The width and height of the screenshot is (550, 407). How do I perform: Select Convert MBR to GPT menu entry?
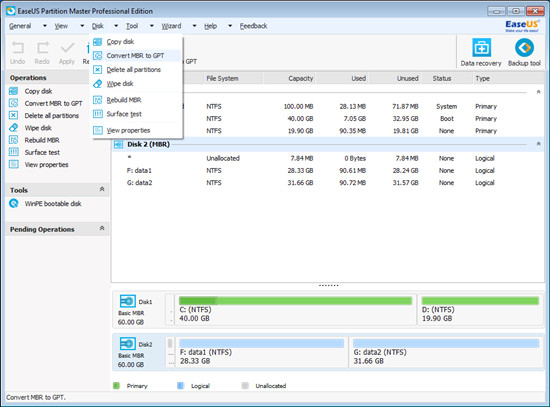(137, 55)
